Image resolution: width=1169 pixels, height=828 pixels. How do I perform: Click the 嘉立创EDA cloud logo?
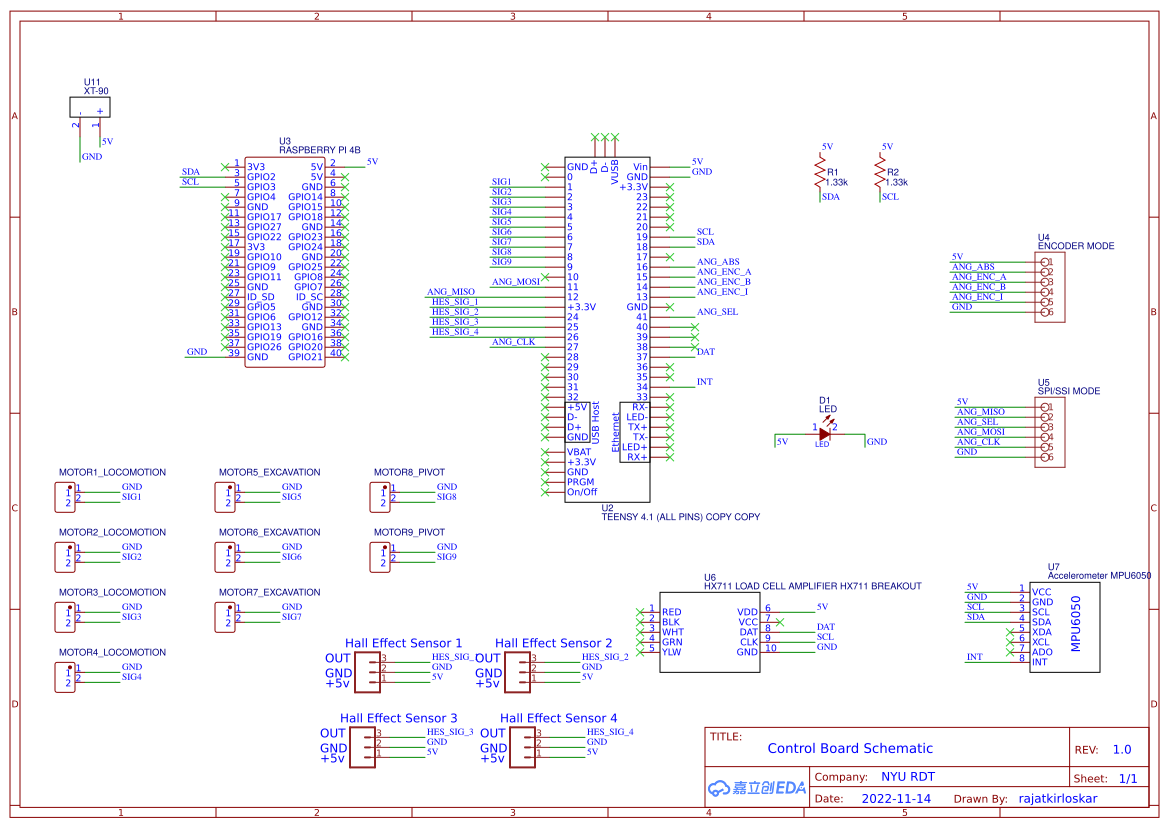click(x=759, y=788)
